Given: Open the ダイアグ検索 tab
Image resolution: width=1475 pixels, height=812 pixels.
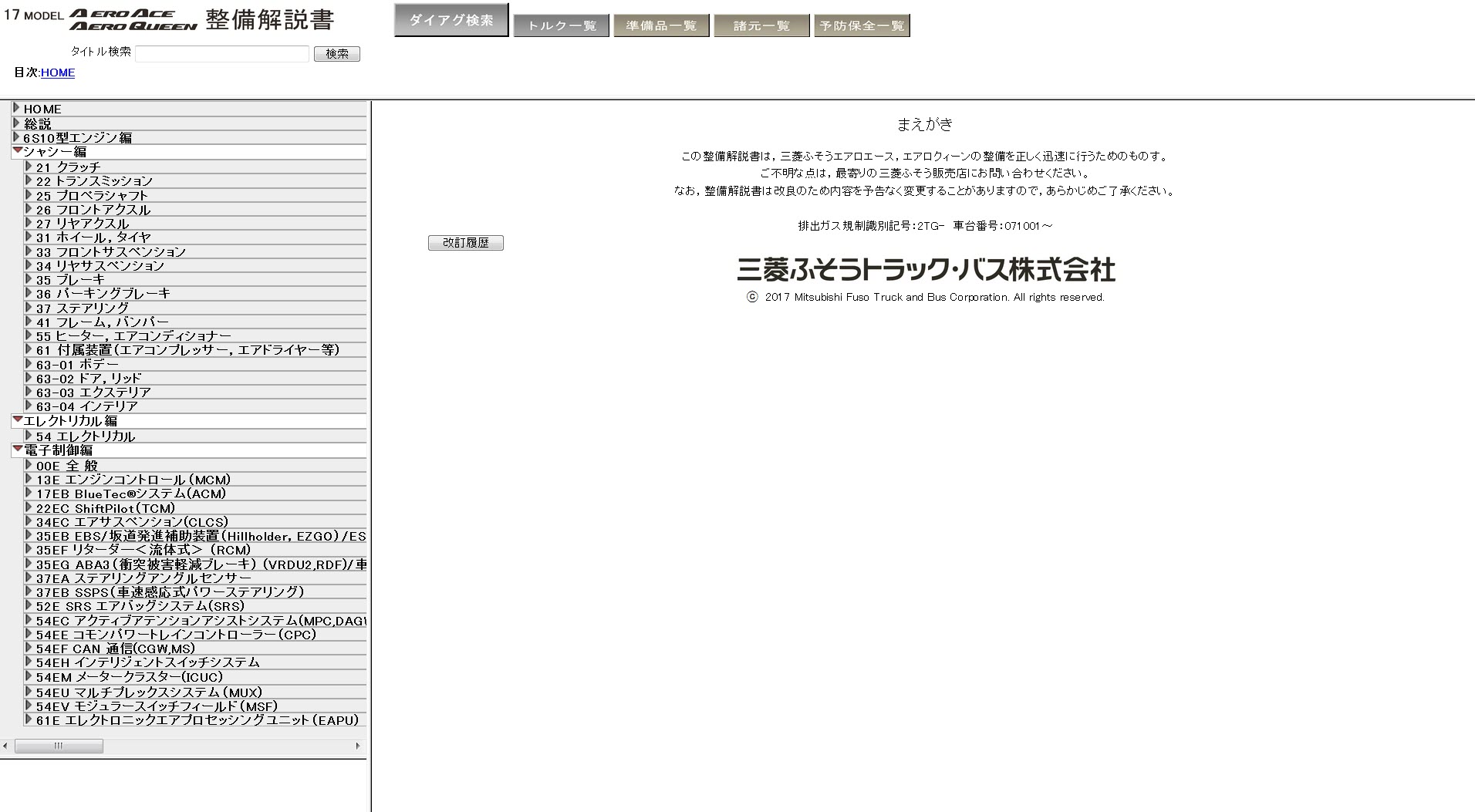Looking at the screenshot, I should [451, 20].
